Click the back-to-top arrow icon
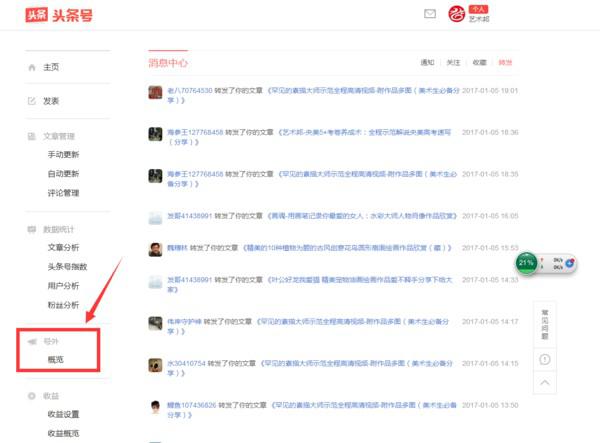The height and width of the screenshot is (443, 600). [544, 383]
